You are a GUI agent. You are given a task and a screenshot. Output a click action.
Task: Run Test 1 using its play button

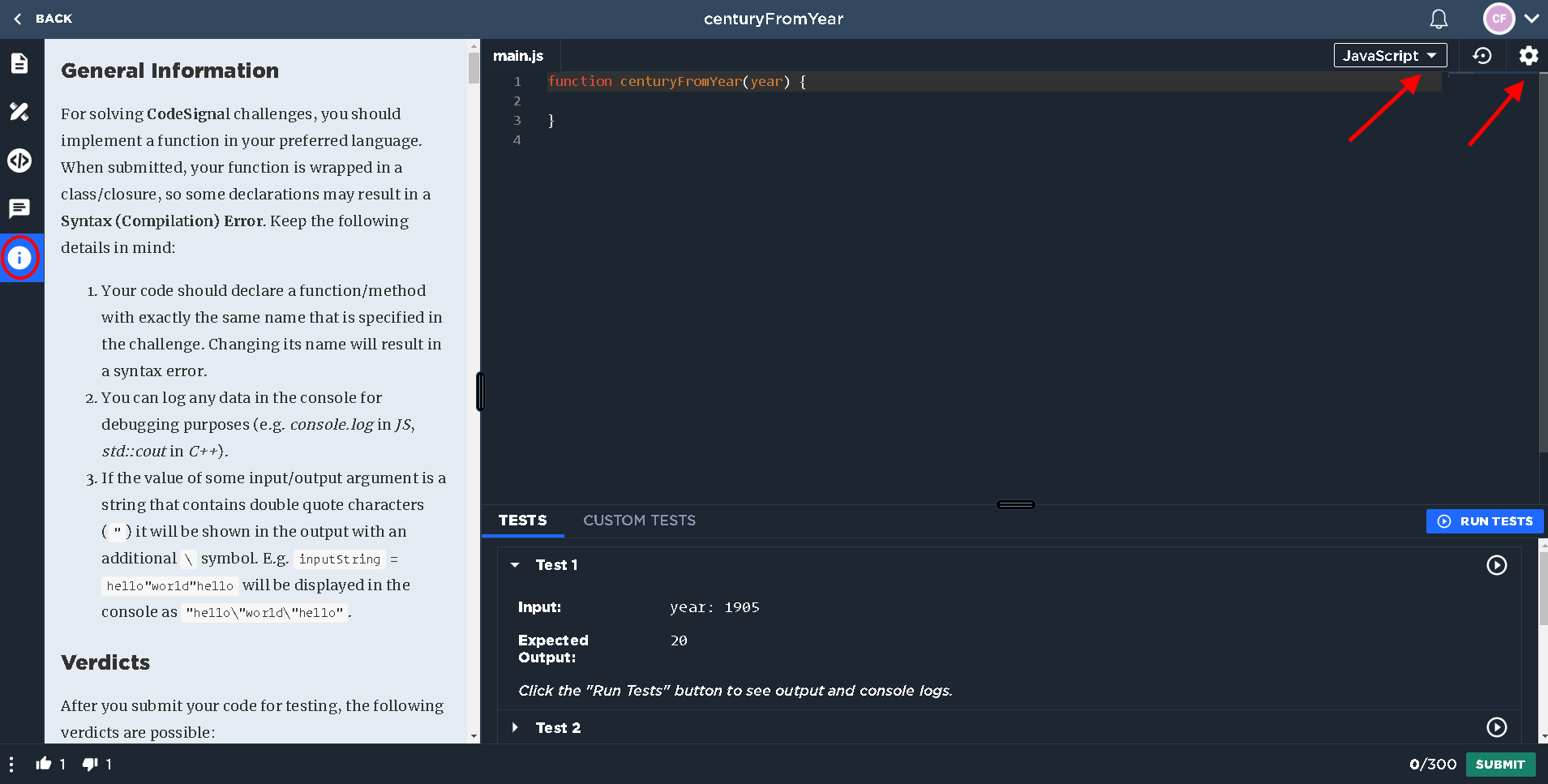point(1496,565)
